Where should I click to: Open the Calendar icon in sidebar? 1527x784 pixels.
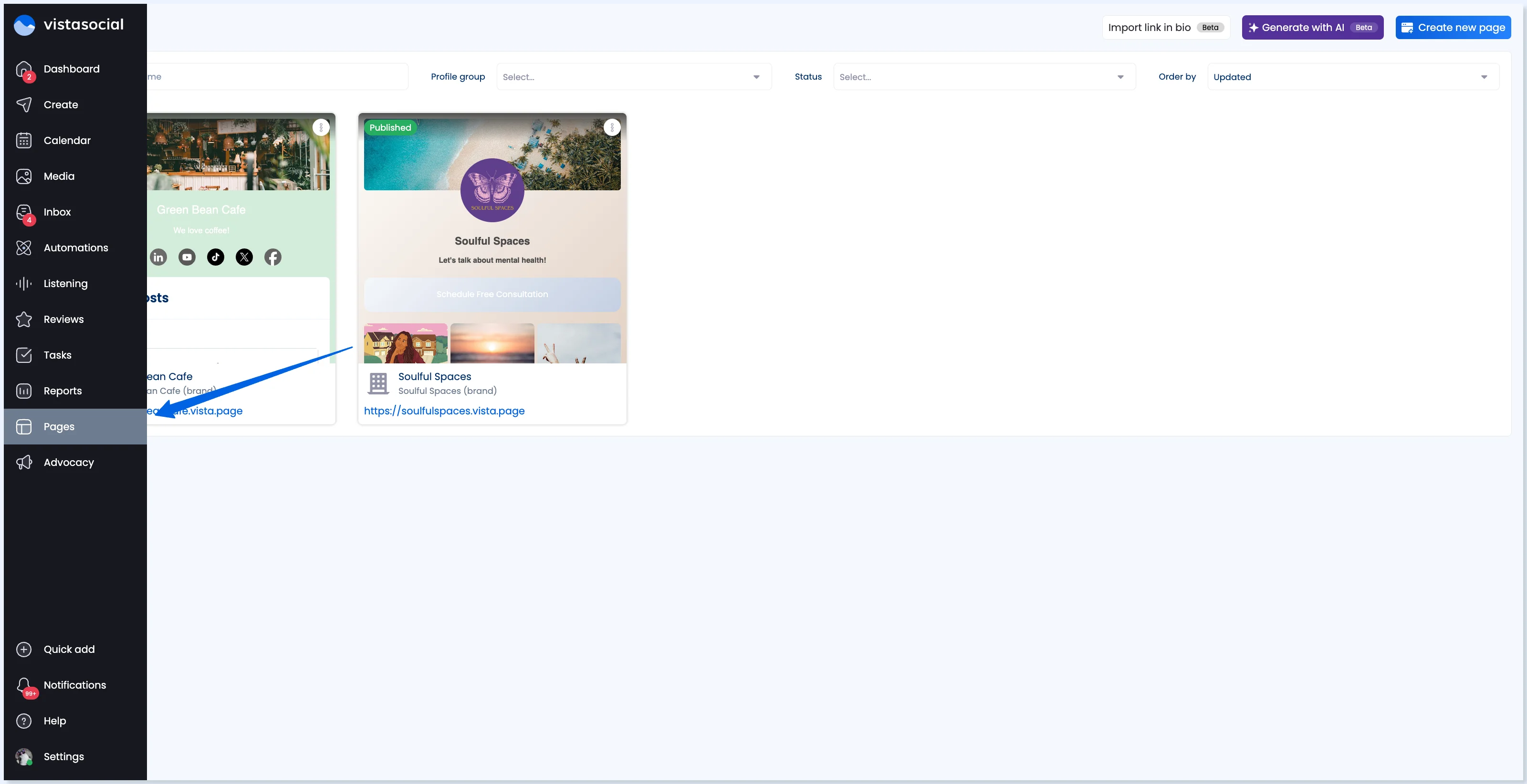tap(24, 141)
